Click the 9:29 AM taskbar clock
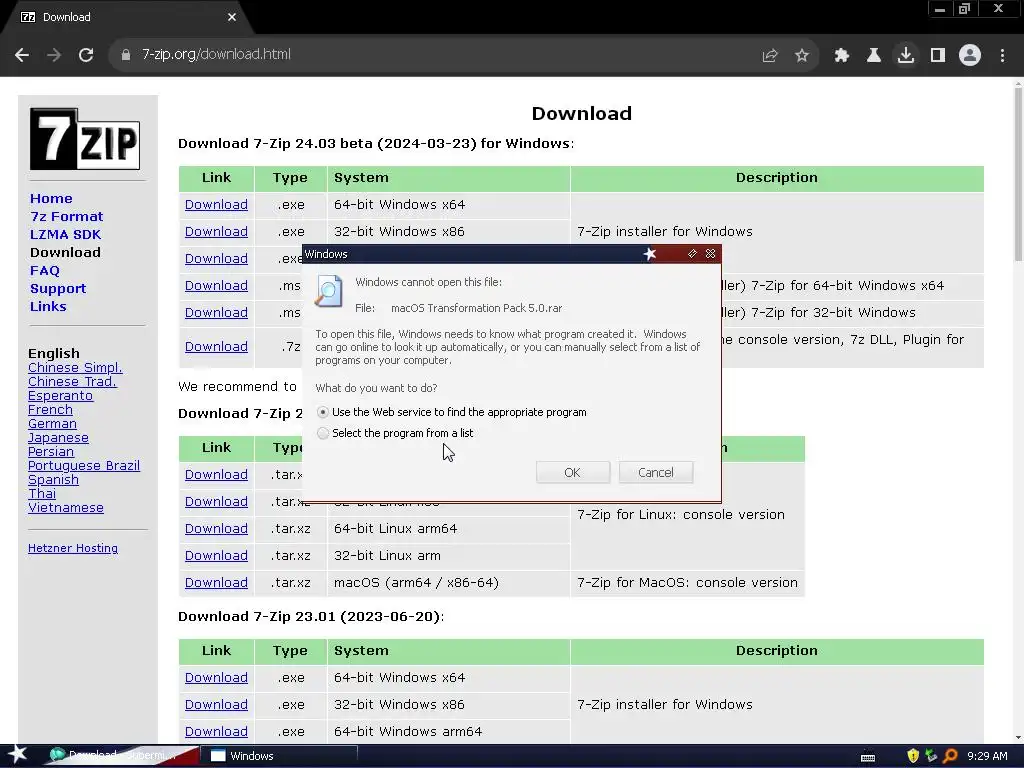Image resolution: width=1024 pixels, height=768 pixels. click(x=987, y=756)
